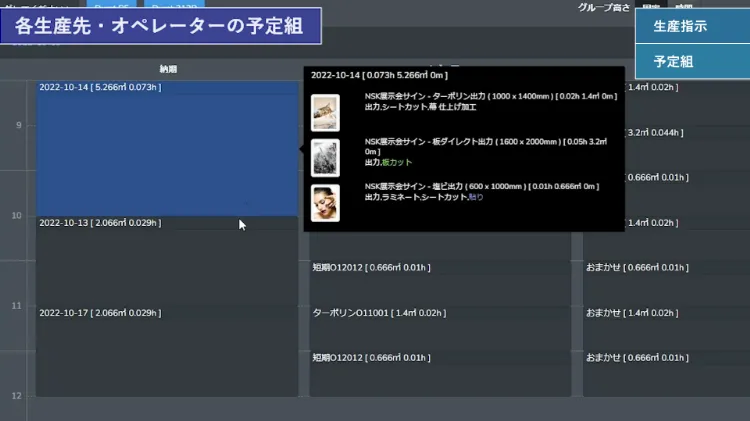Click the 11 o'clock time axis label
The image size is (750, 421).
point(17,306)
